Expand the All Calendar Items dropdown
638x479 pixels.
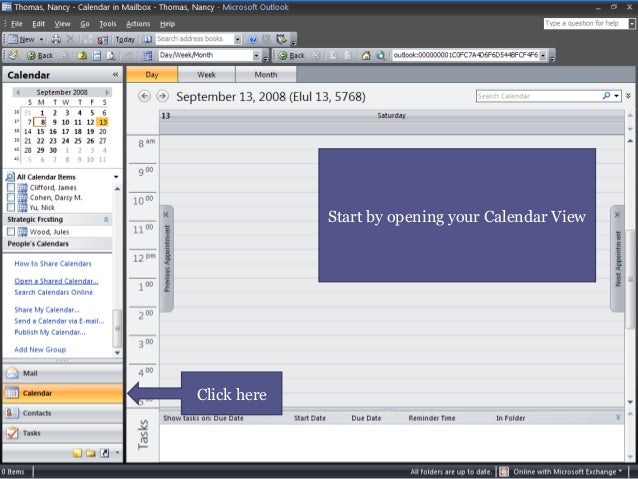116,177
